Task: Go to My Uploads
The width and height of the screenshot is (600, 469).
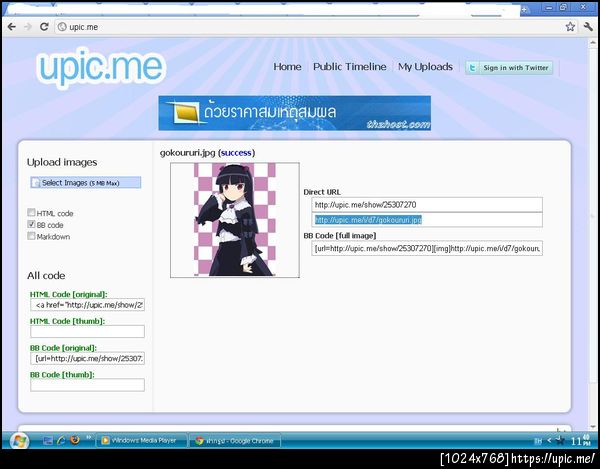Action: pos(425,67)
